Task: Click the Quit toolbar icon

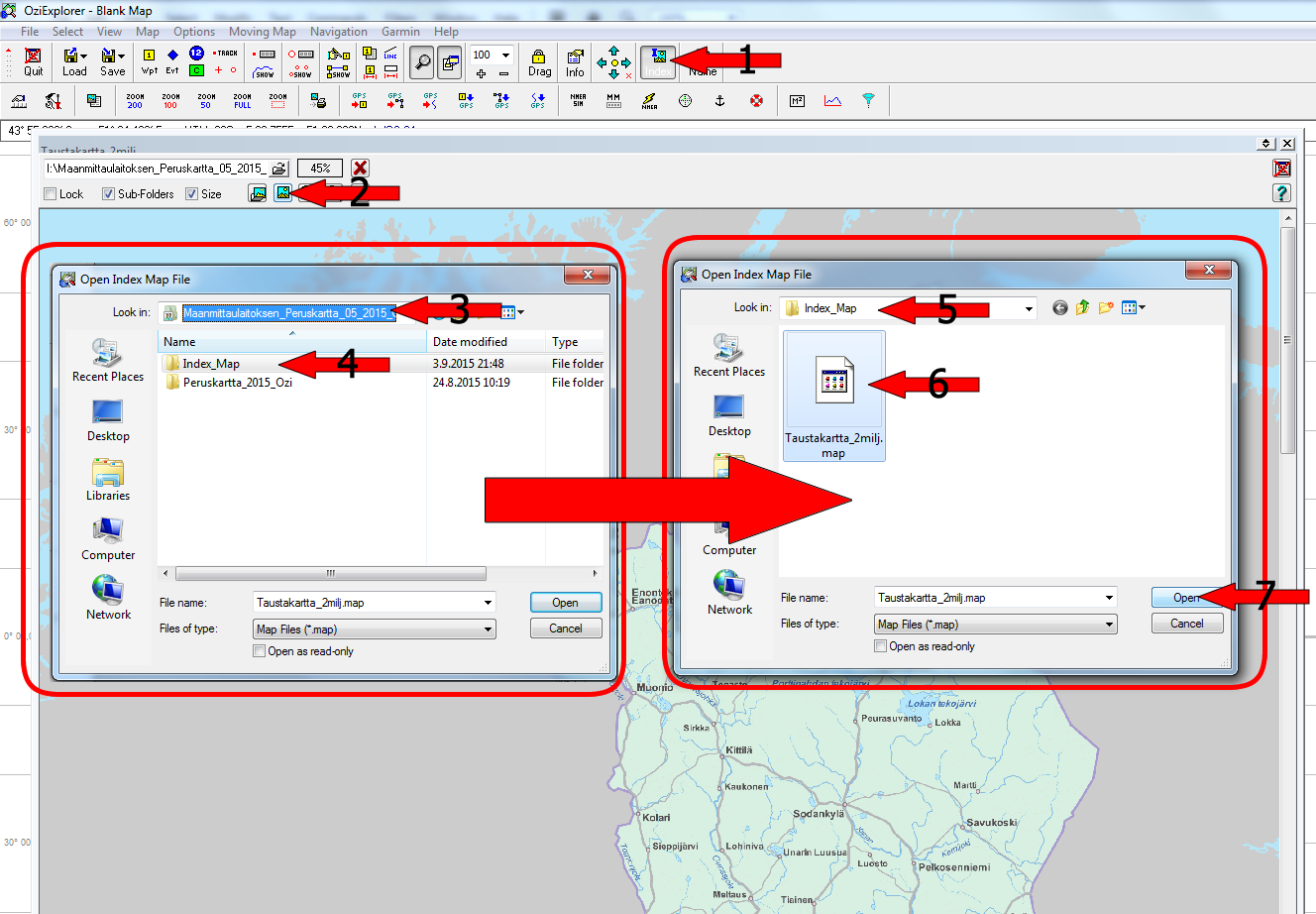Action: tap(34, 61)
